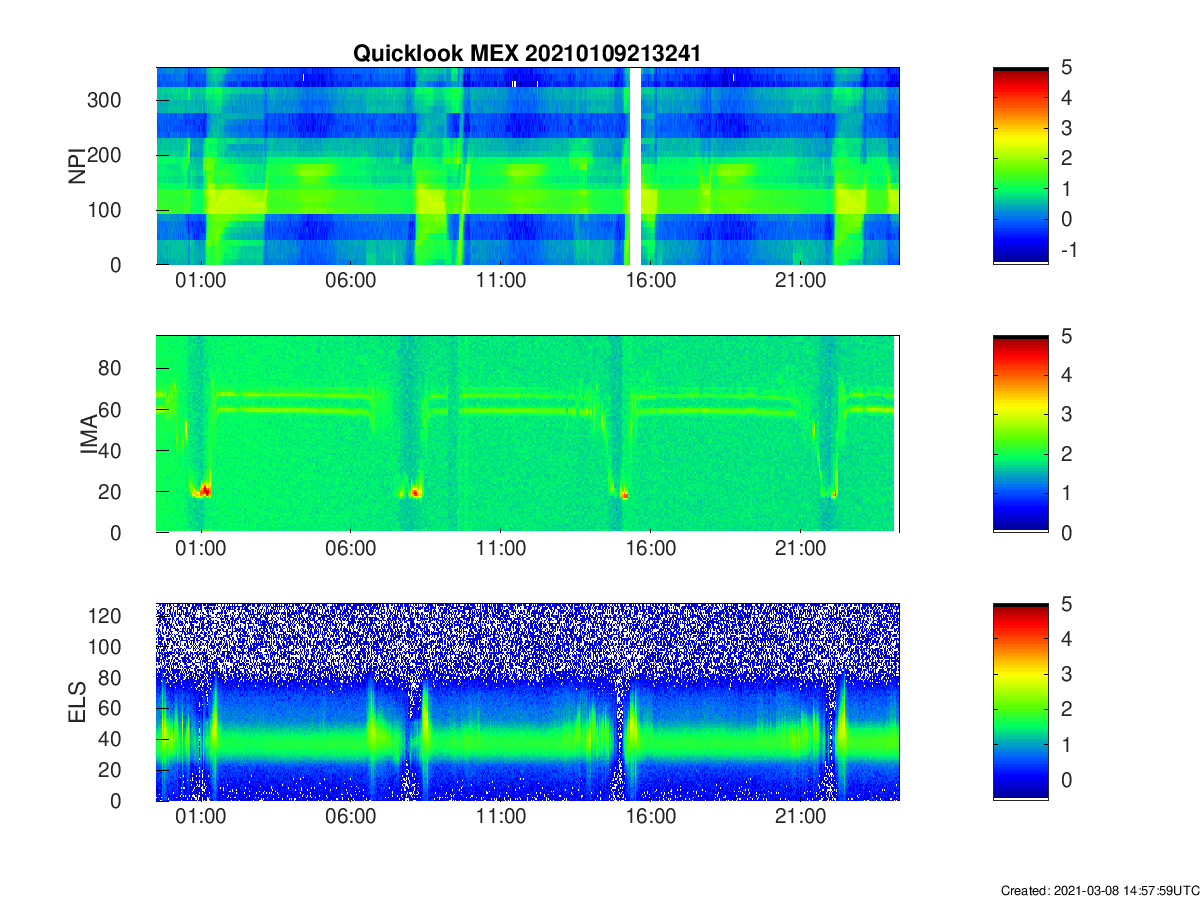The image size is (1200, 900).
Task: Click 21:00 tick below the ELS panel
Action: pos(801,817)
